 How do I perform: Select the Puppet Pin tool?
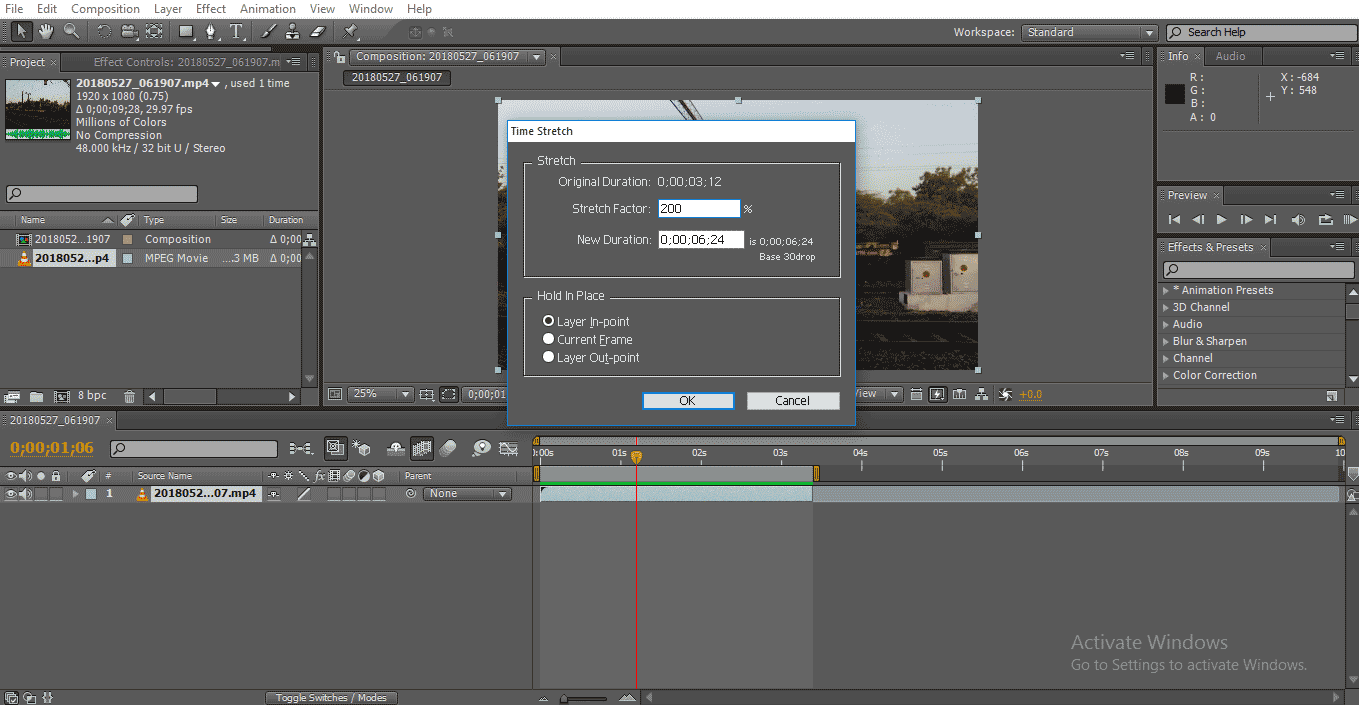point(350,32)
